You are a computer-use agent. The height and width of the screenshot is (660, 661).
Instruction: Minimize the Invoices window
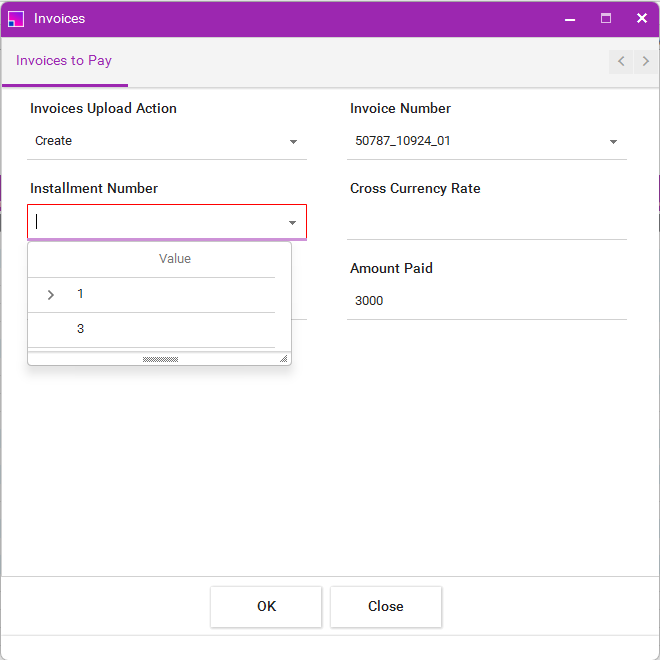(x=570, y=18)
